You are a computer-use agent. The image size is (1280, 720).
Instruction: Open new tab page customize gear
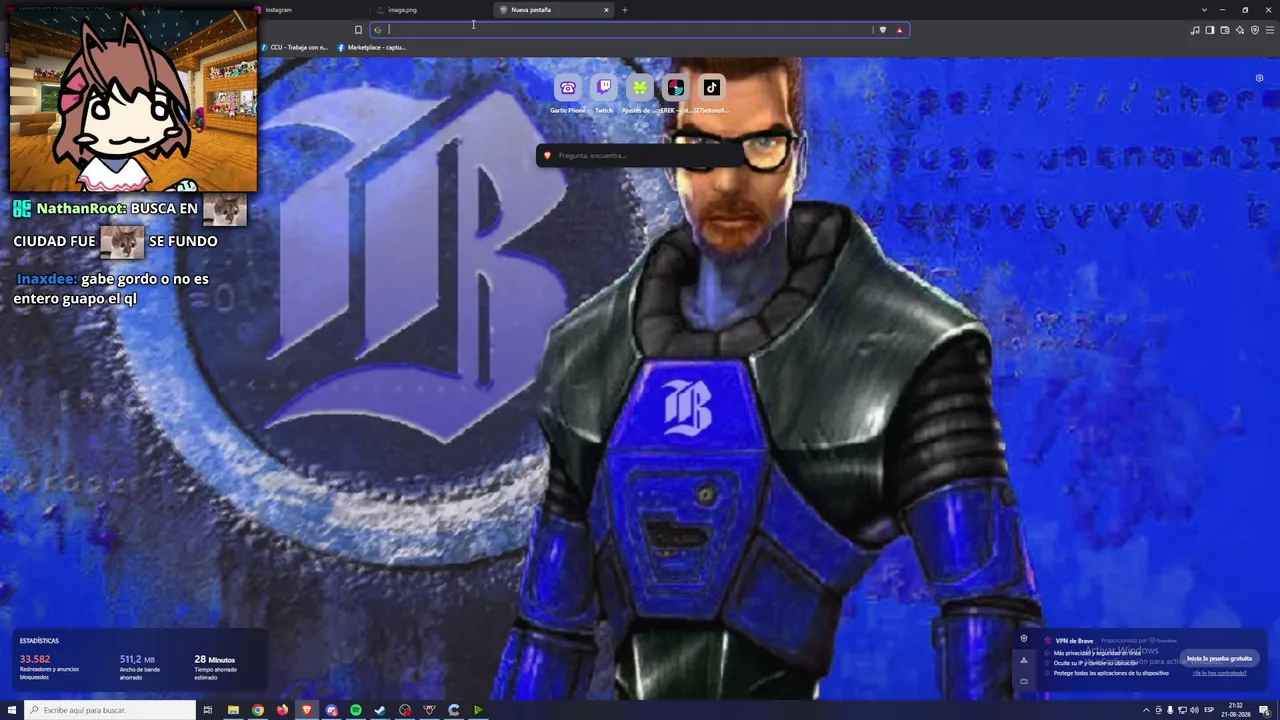(x=1259, y=78)
